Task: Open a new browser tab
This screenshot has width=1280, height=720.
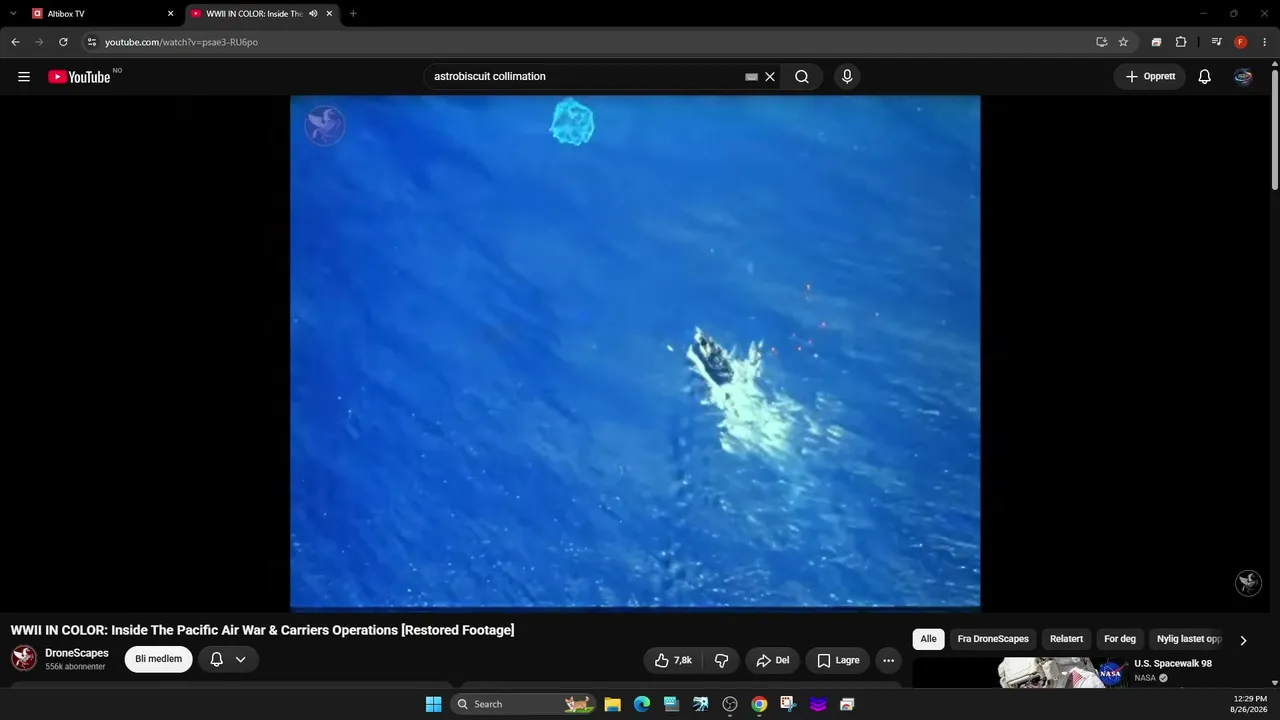Action: click(353, 14)
